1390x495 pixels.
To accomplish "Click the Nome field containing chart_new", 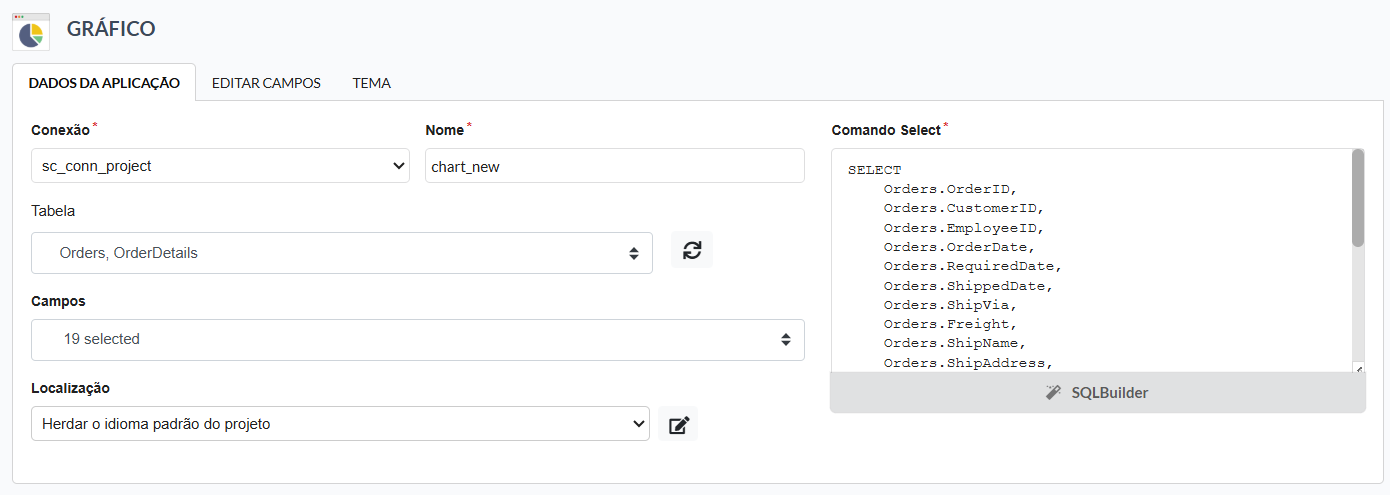I will (x=615, y=166).
